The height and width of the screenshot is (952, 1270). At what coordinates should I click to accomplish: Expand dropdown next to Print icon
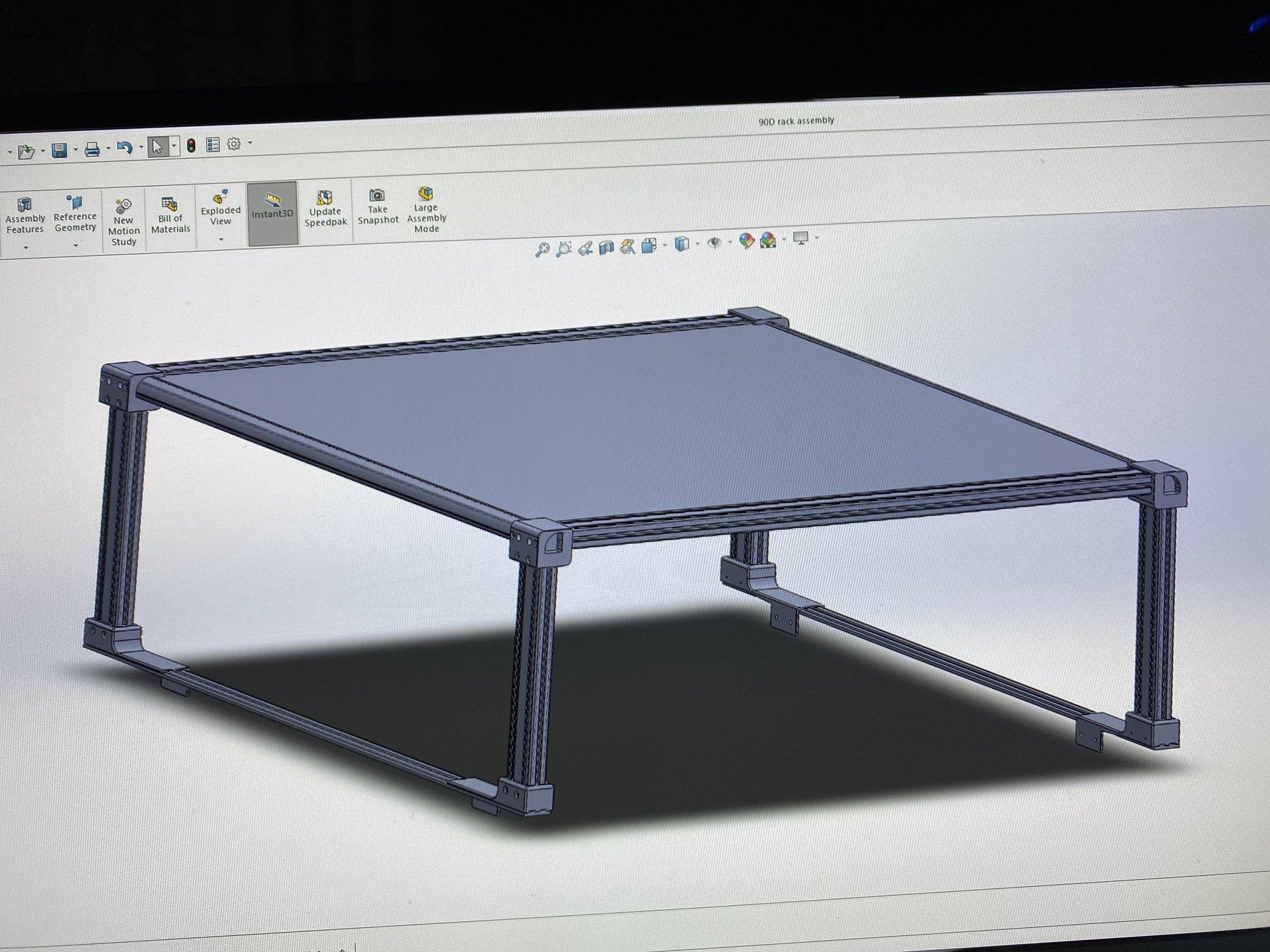point(108,149)
